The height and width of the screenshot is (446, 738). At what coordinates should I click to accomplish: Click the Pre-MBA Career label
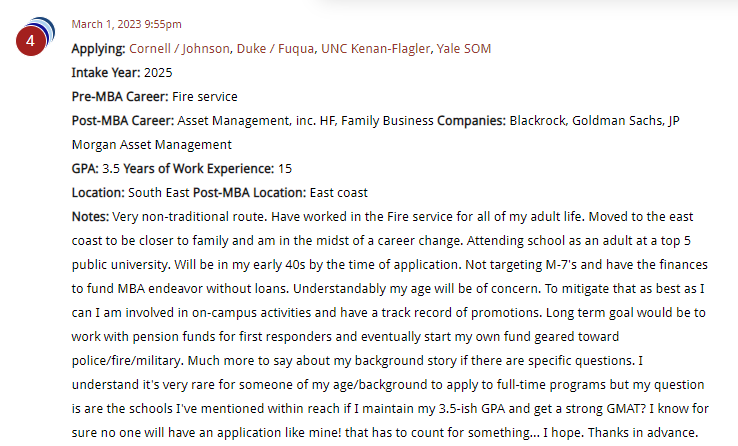[x=120, y=96]
